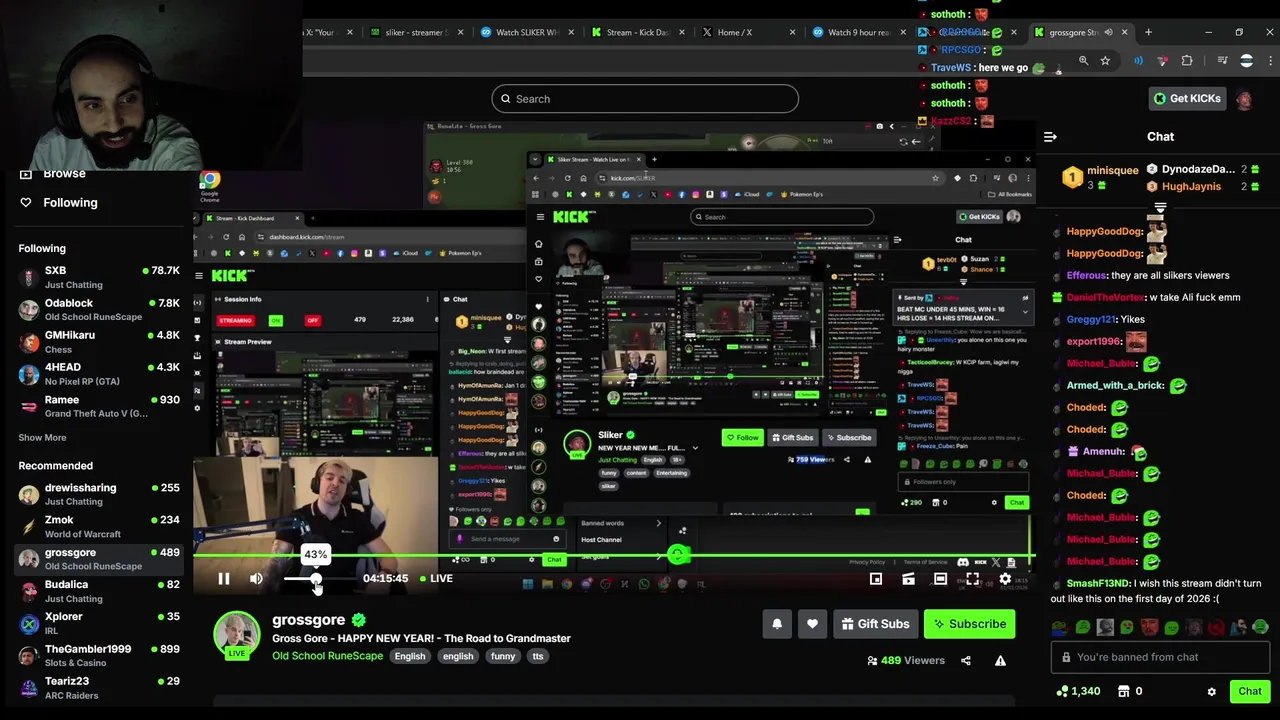The height and width of the screenshot is (720, 1280).
Task: Mute the stream with the speaker icon
Action: tap(256, 579)
